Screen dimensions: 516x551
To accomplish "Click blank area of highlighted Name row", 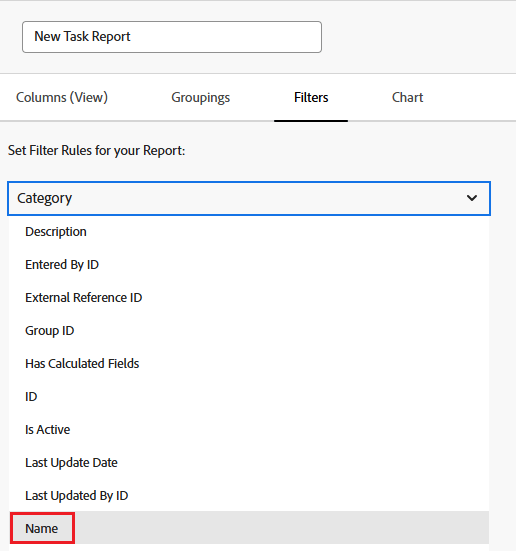I will [281, 528].
